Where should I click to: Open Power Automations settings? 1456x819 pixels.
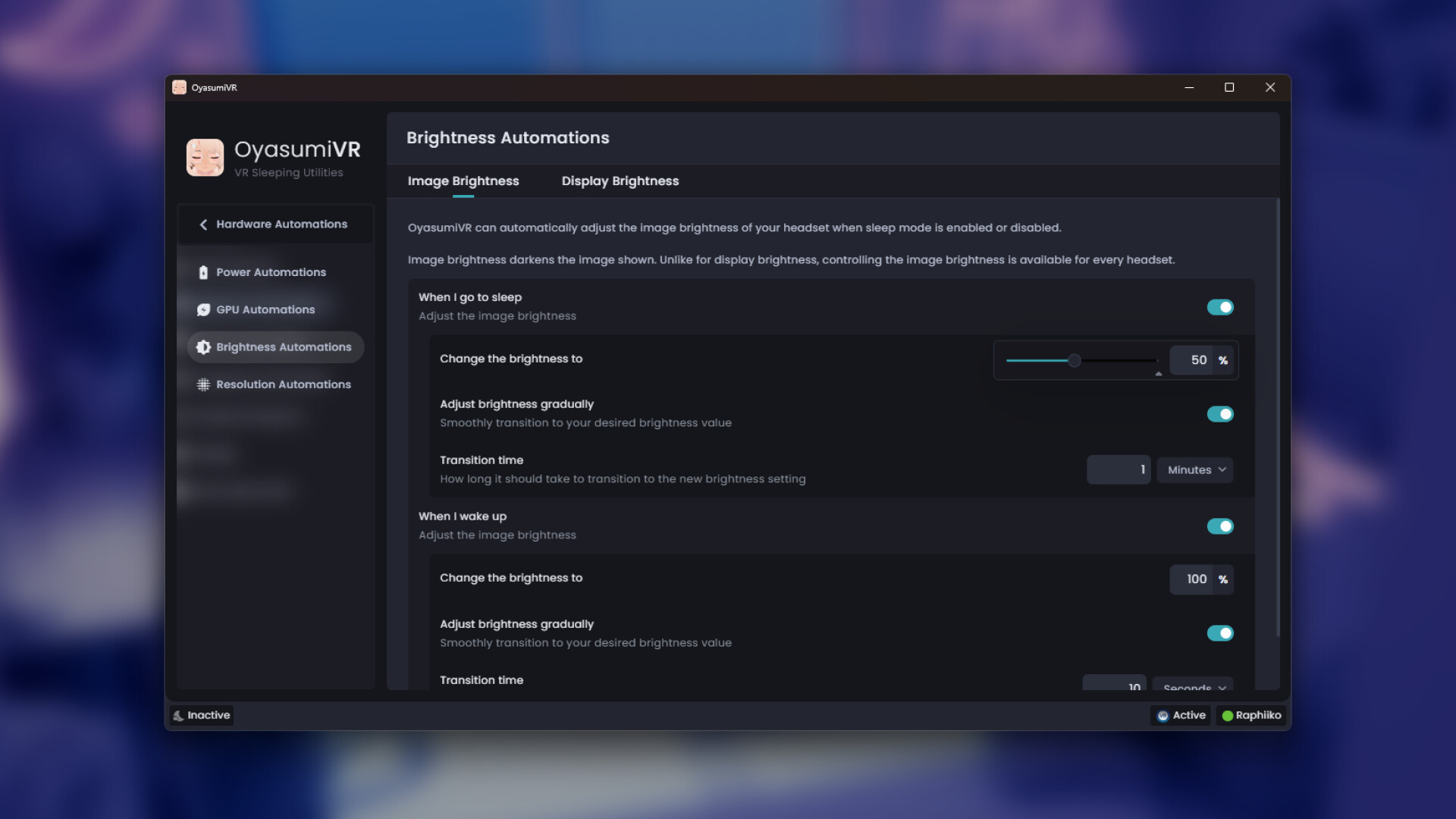pyautogui.click(x=271, y=271)
